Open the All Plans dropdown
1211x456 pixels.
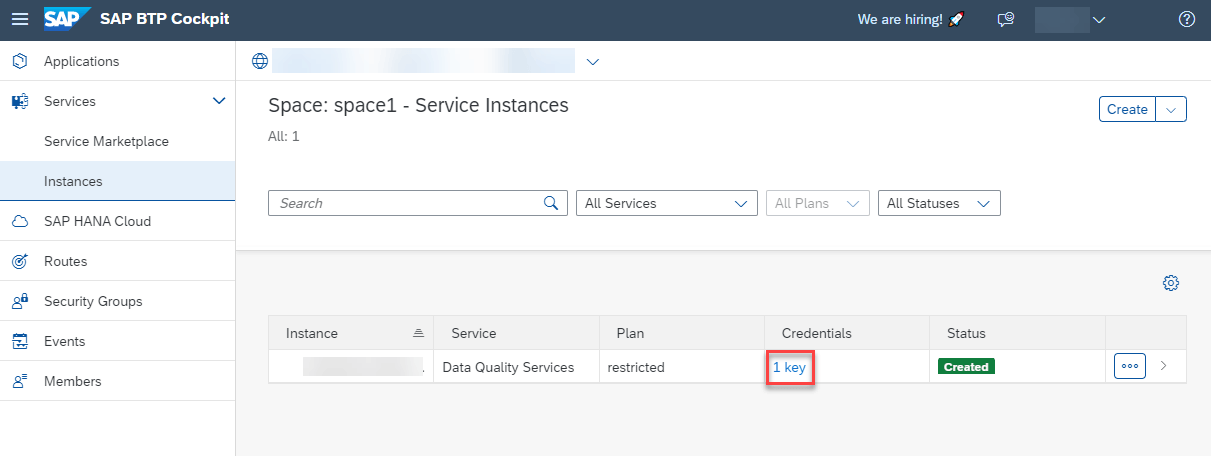[817, 203]
